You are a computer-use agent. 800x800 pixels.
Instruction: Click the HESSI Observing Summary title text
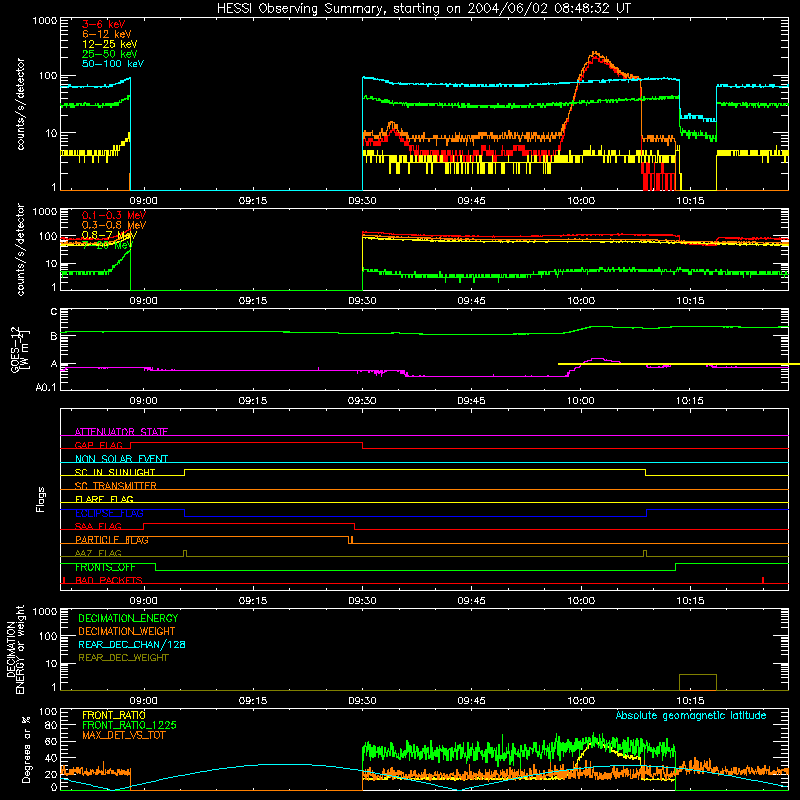tap(423, 8)
